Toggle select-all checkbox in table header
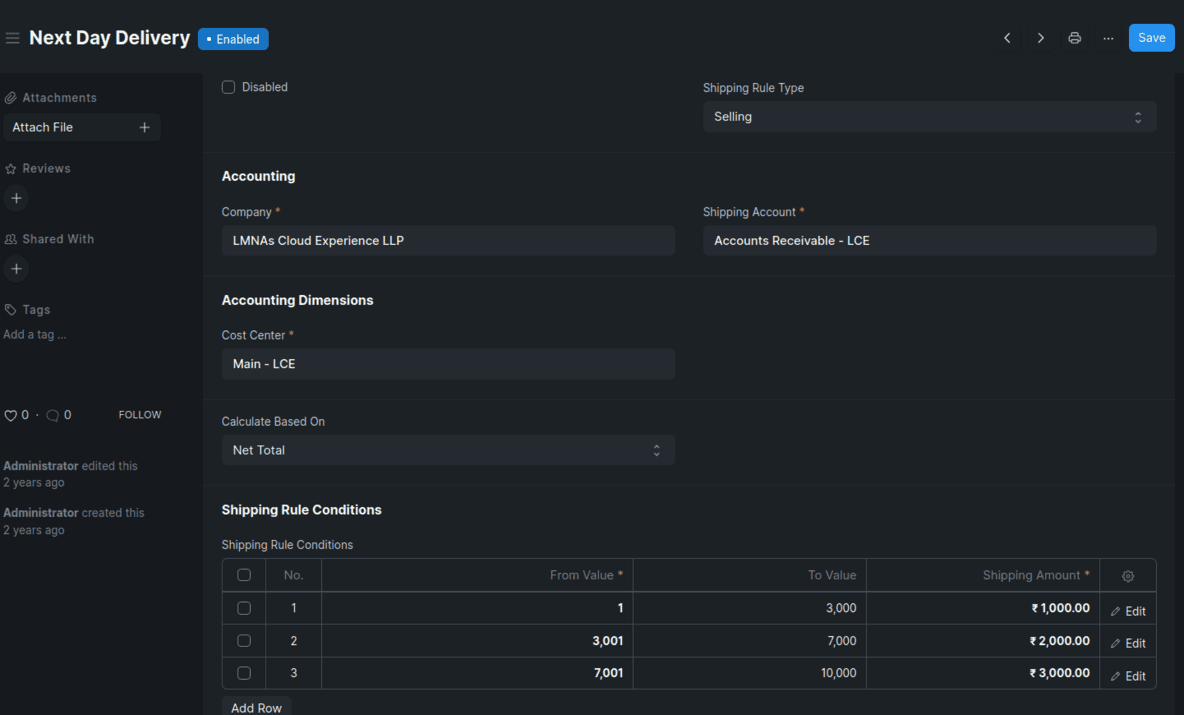1184x715 pixels. (244, 575)
